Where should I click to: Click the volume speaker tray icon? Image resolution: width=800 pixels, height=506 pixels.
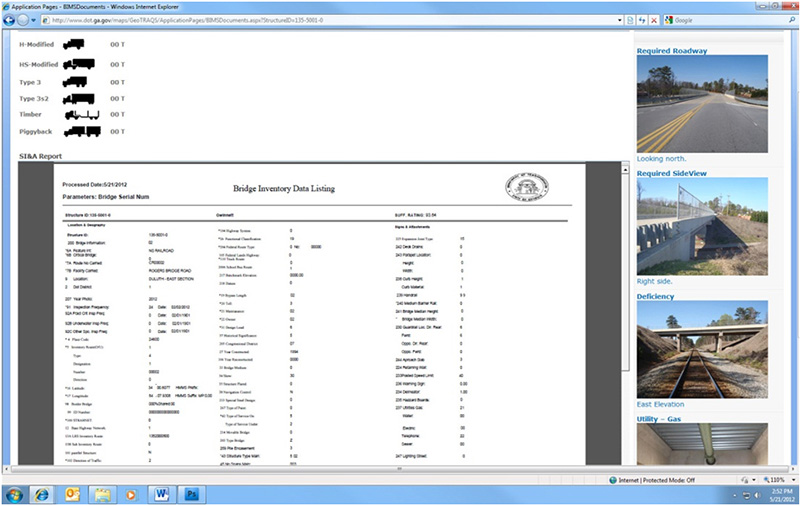pyautogui.click(x=758, y=495)
